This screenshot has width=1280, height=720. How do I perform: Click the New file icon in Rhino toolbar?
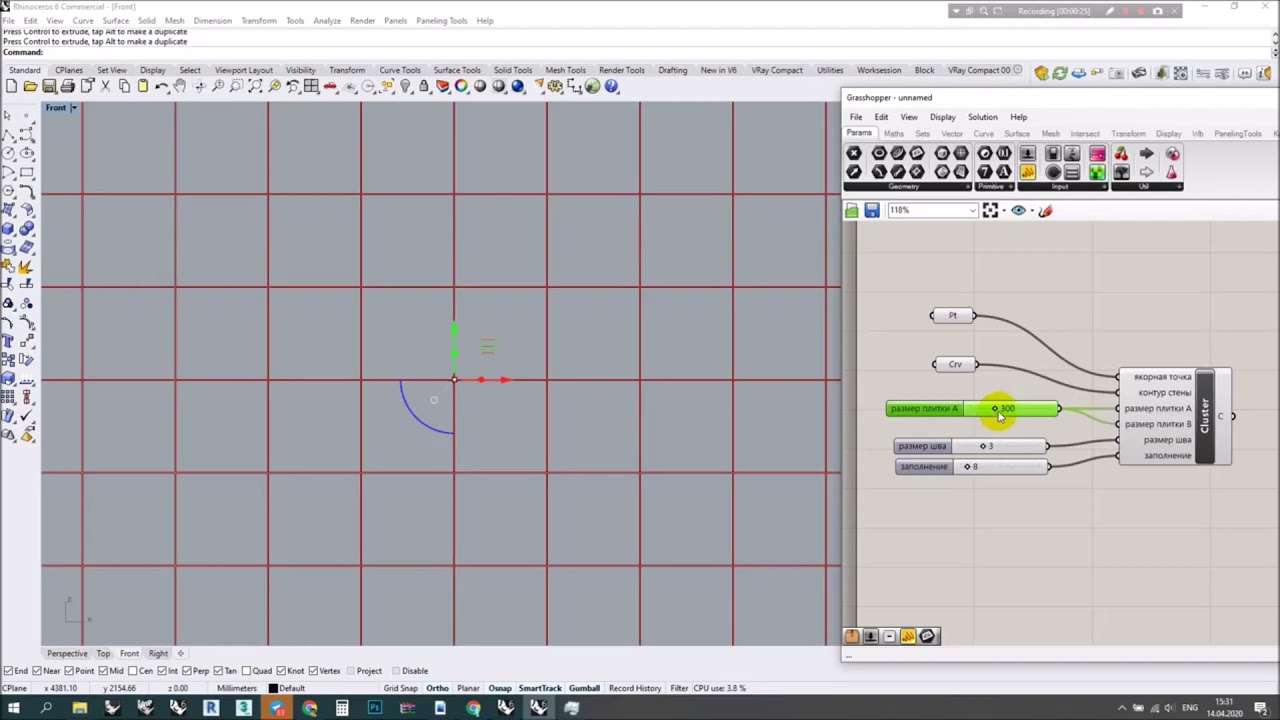click(x=11, y=86)
